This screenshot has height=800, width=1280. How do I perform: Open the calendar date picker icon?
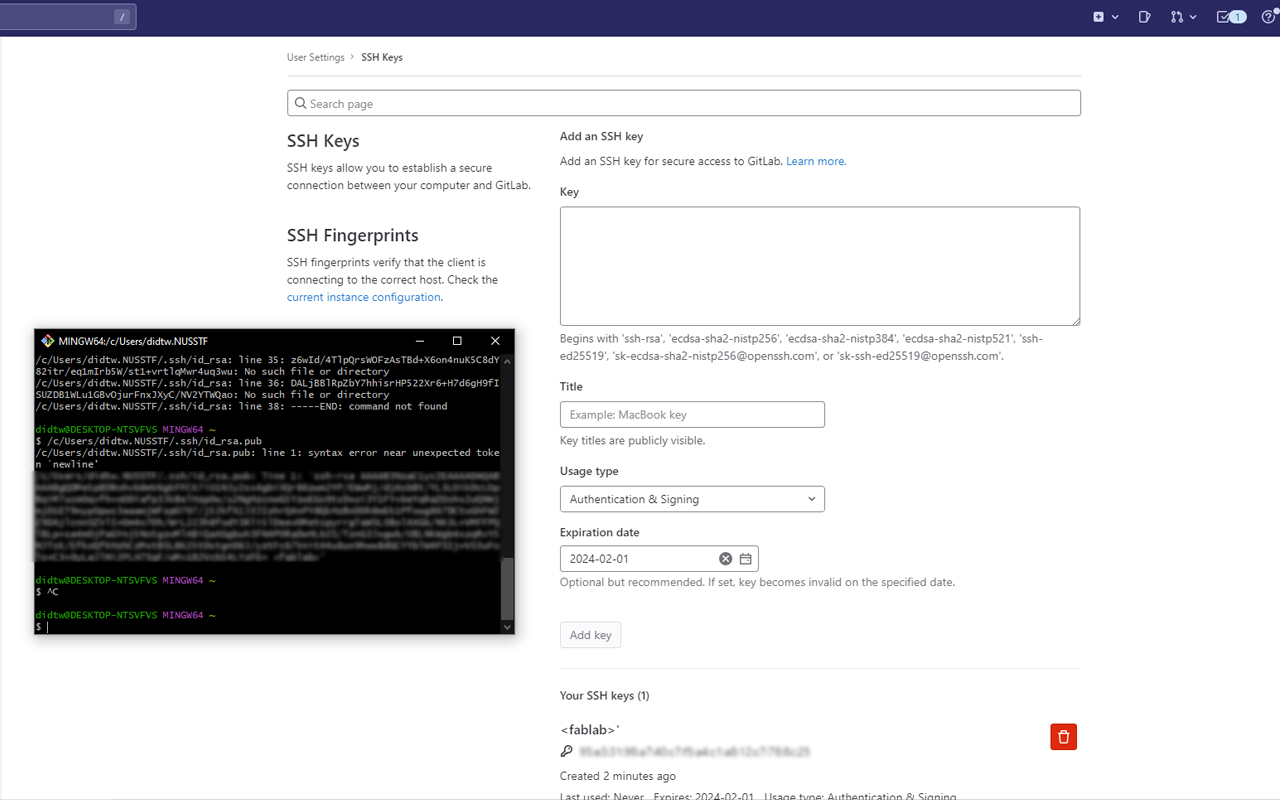(x=745, y=559)
